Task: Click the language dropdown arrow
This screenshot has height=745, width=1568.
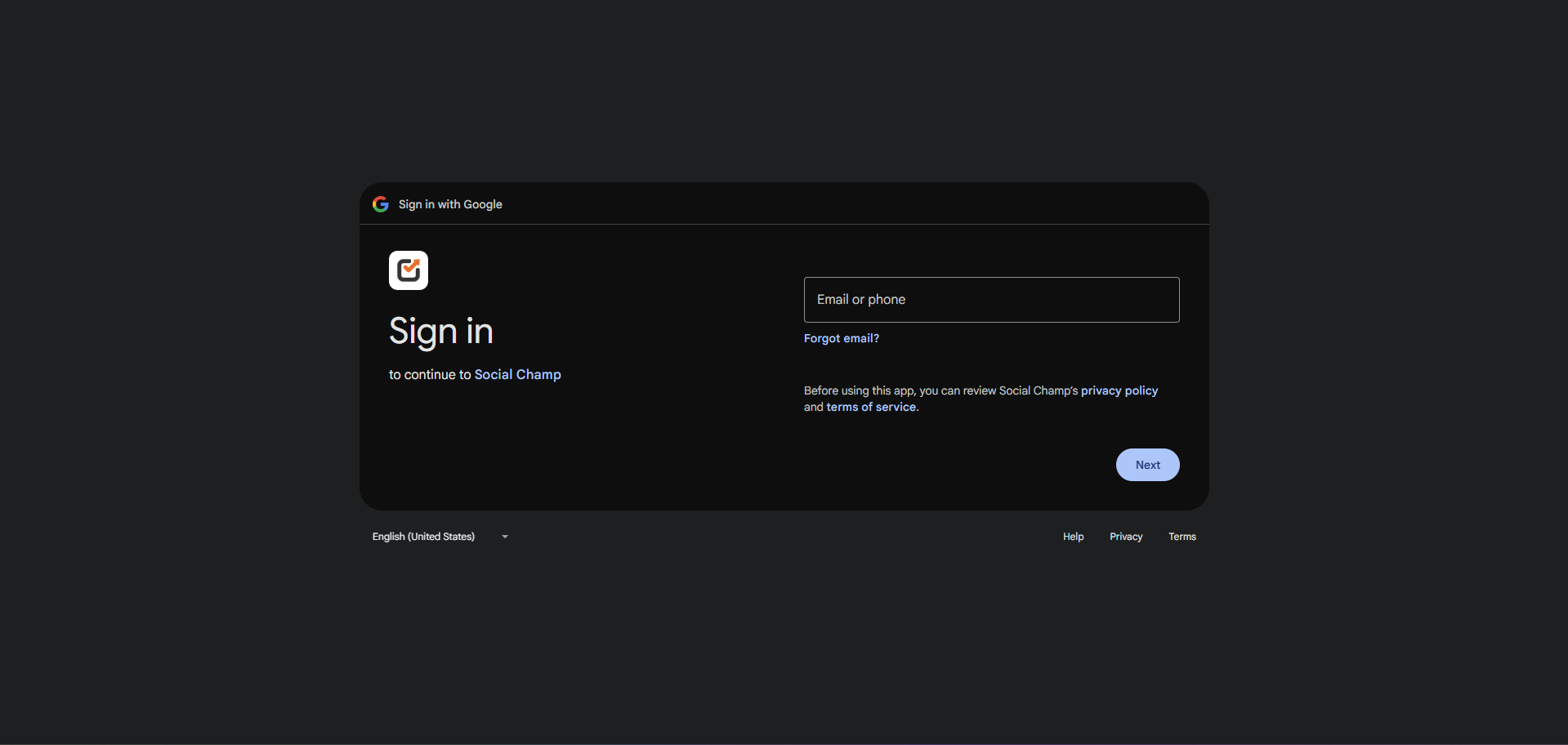Action: tap(505, 537)
